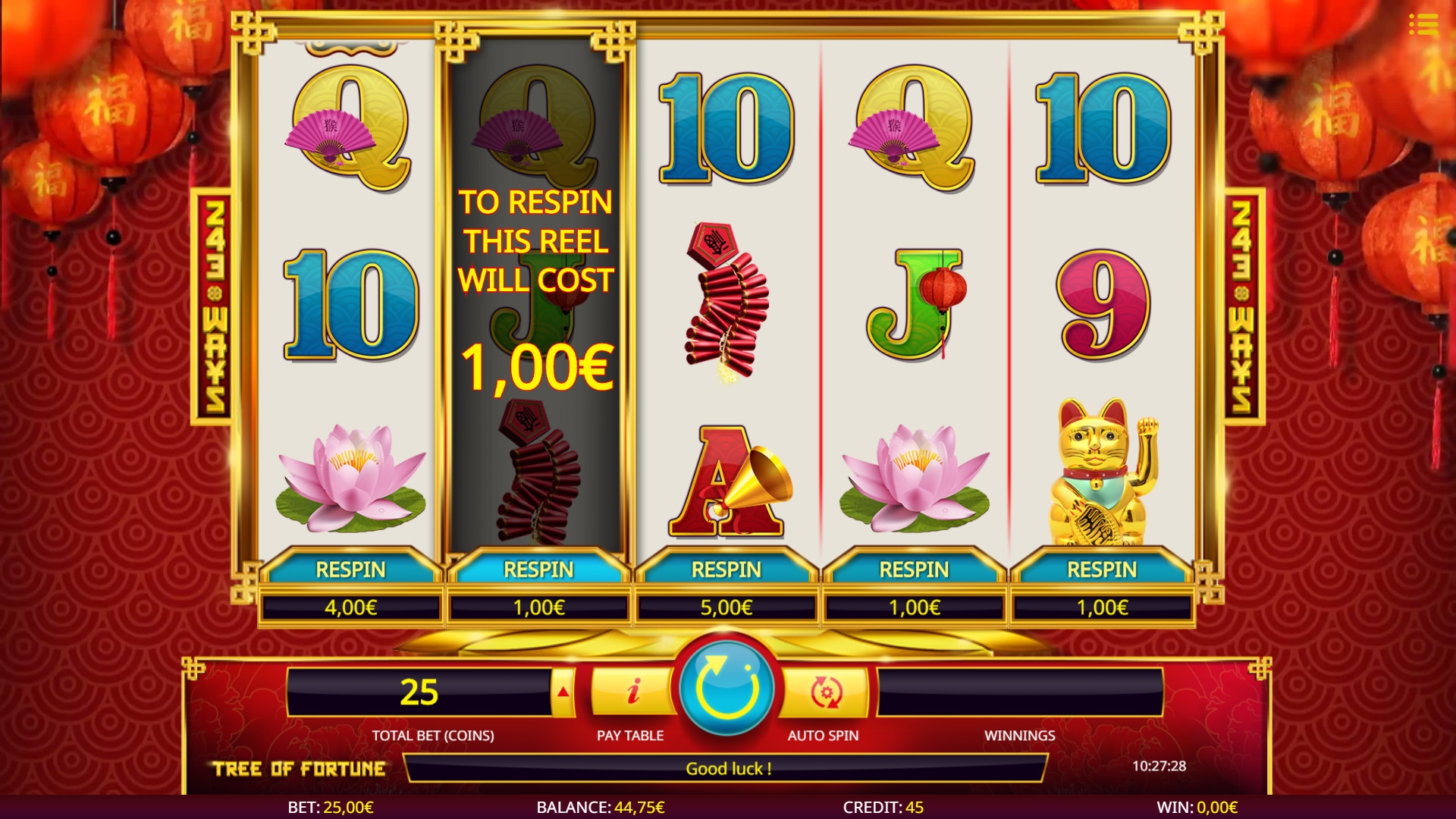Open the hamburger menu icon
Viewport: 1456px width, 819px height.
(1423, 24)
